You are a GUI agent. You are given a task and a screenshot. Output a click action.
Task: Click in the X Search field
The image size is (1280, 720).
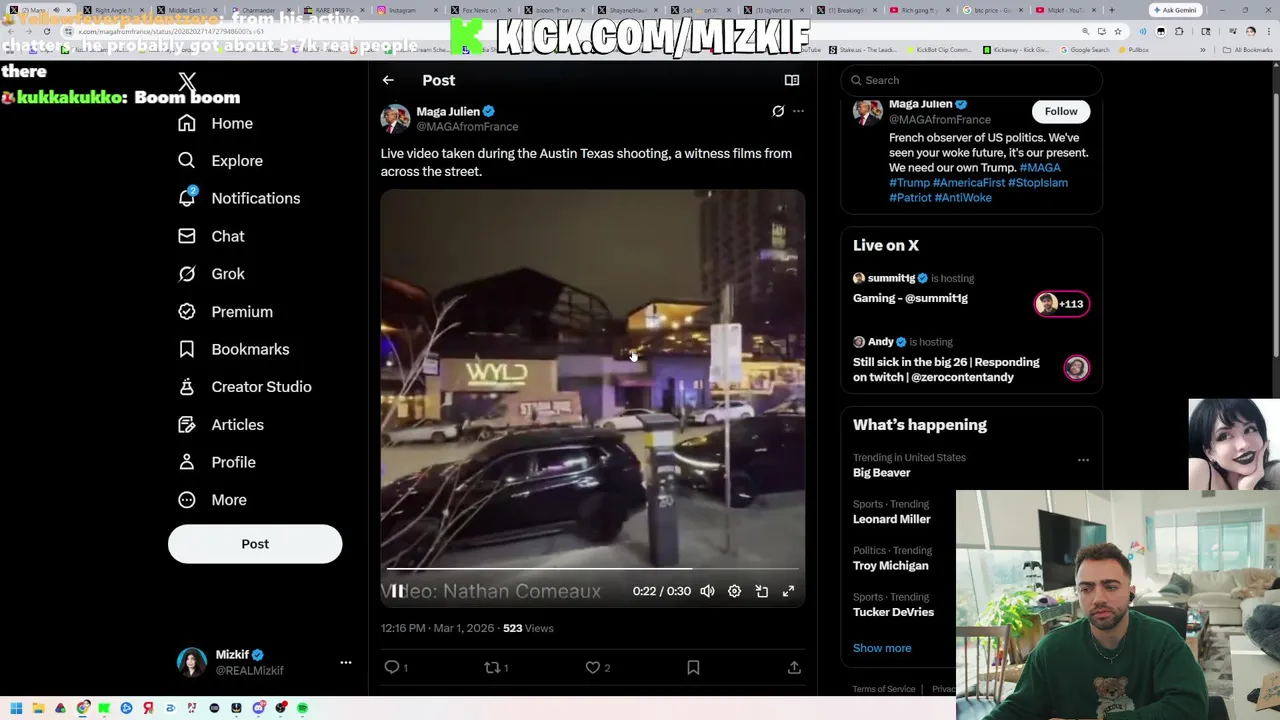coord(972,80)
